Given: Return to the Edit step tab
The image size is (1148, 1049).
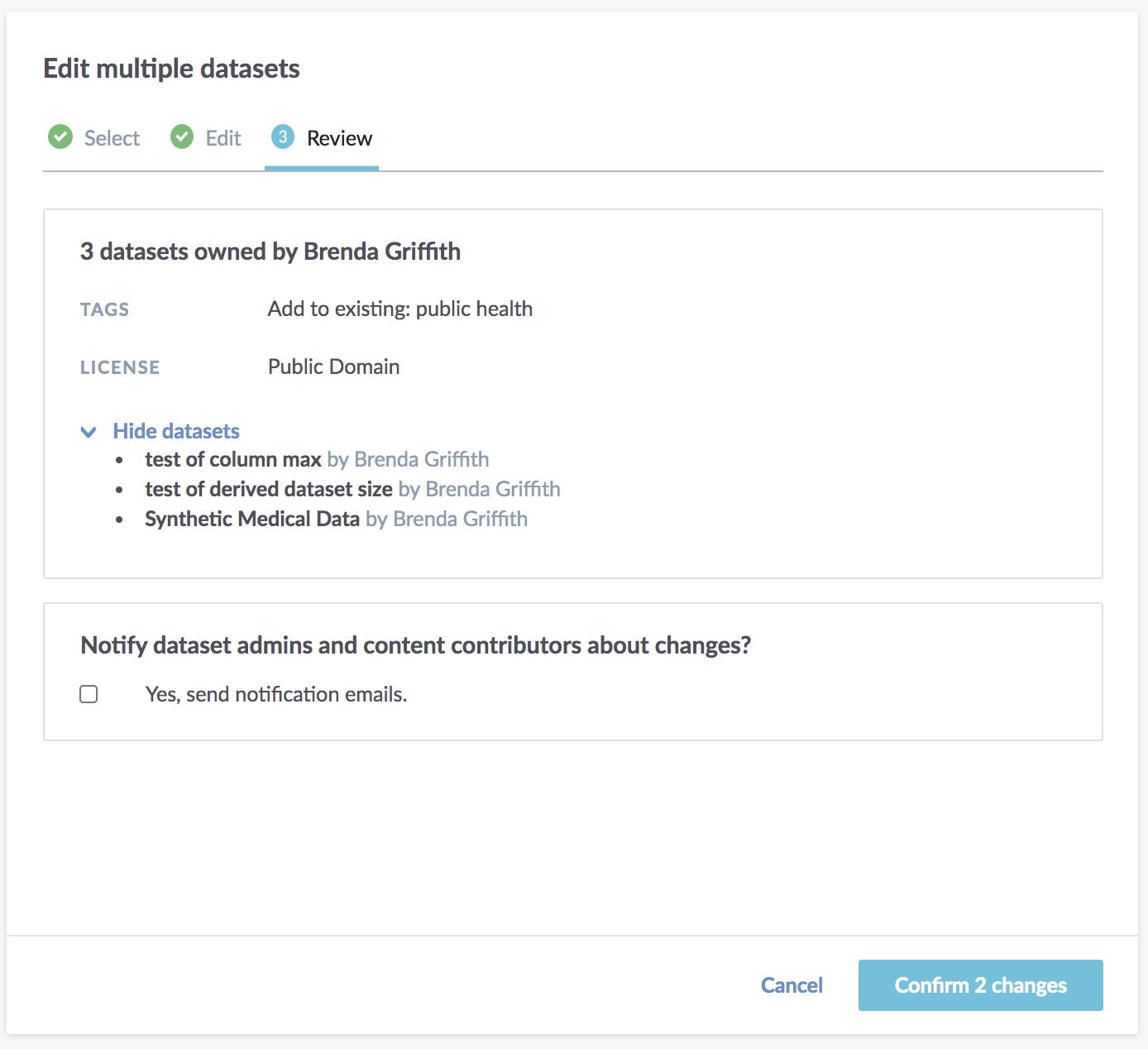Looking at the screenshot, I should tap(206, 137).
